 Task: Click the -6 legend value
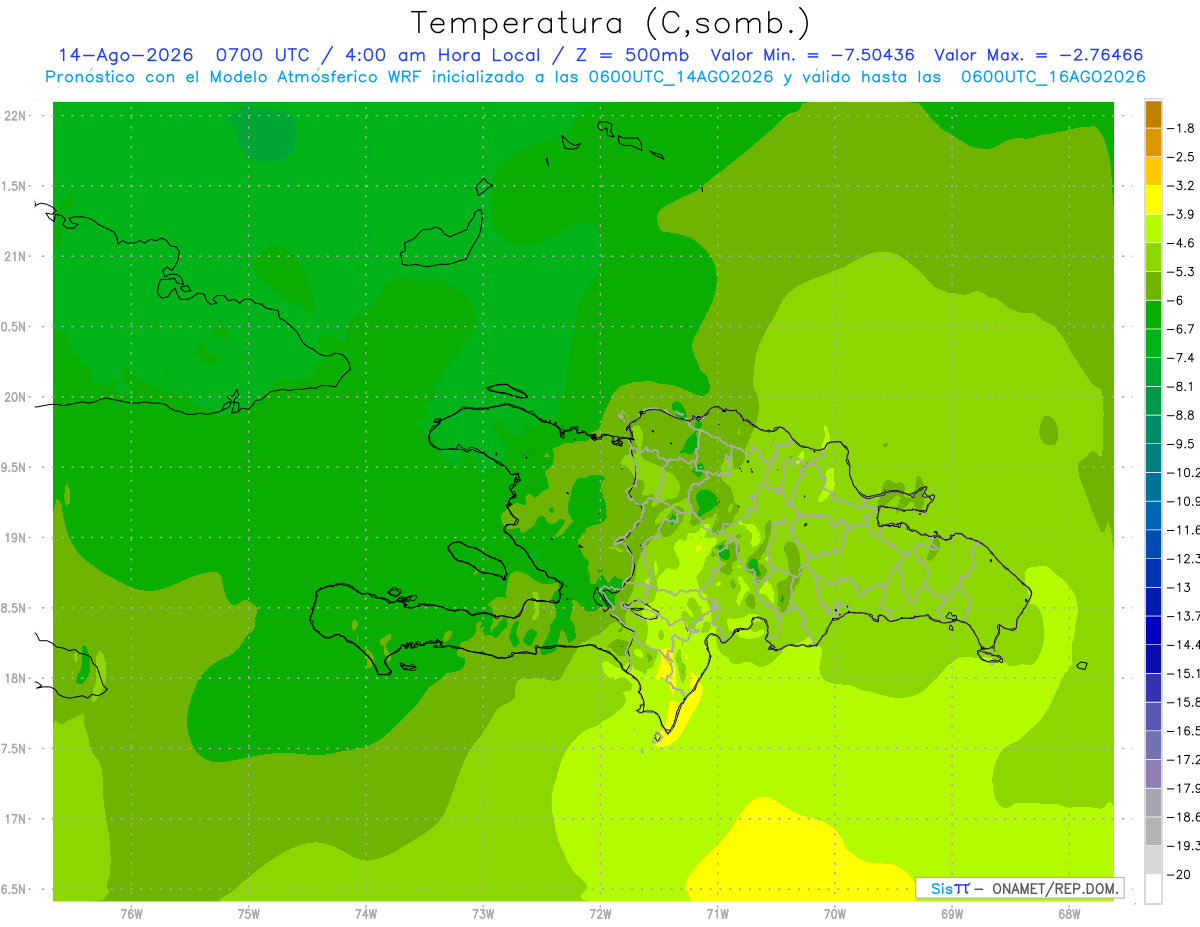pos(1176,300)
